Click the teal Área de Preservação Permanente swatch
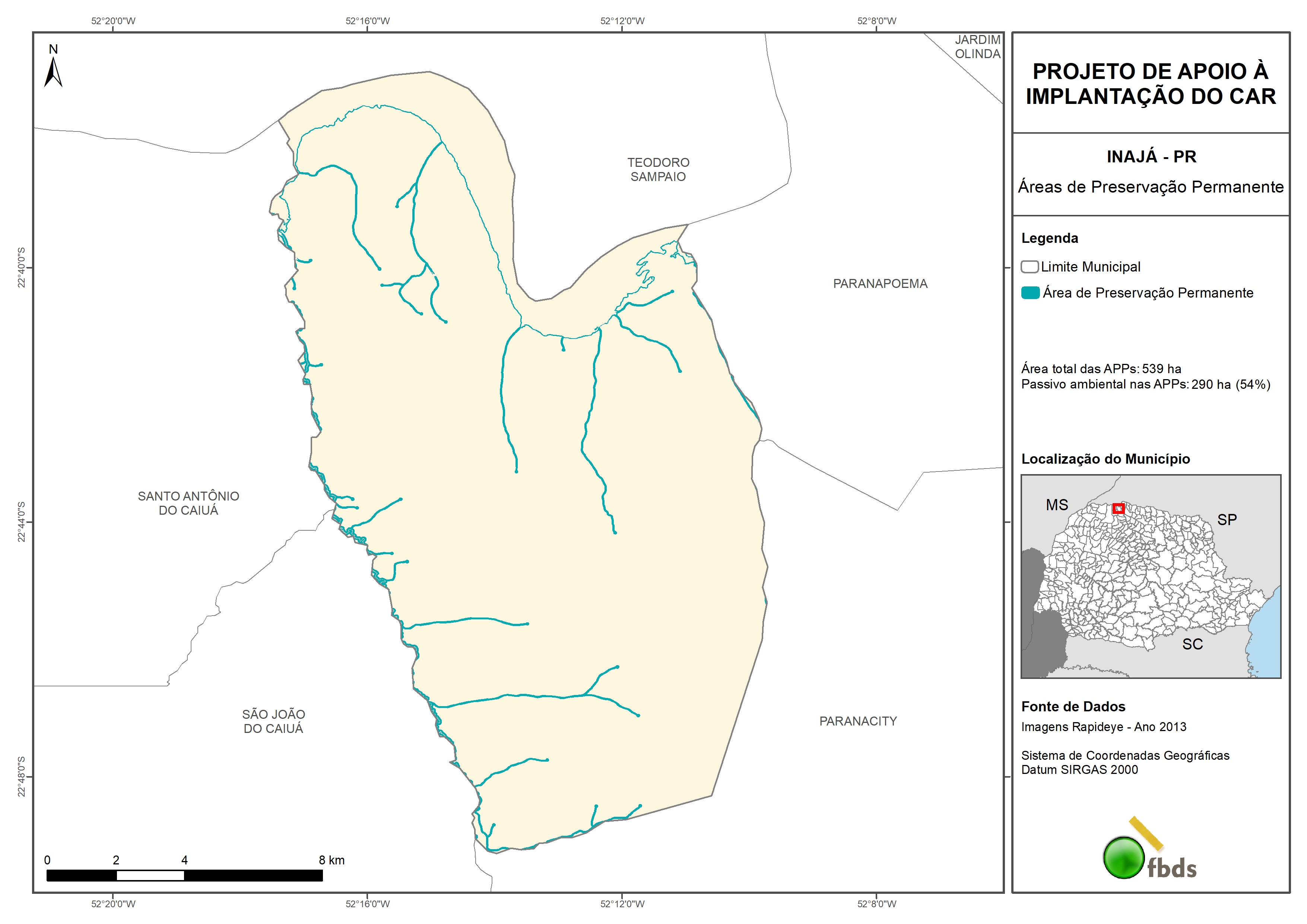The width and height of the screenshot is (1307, 924). tap(1030, 293)
